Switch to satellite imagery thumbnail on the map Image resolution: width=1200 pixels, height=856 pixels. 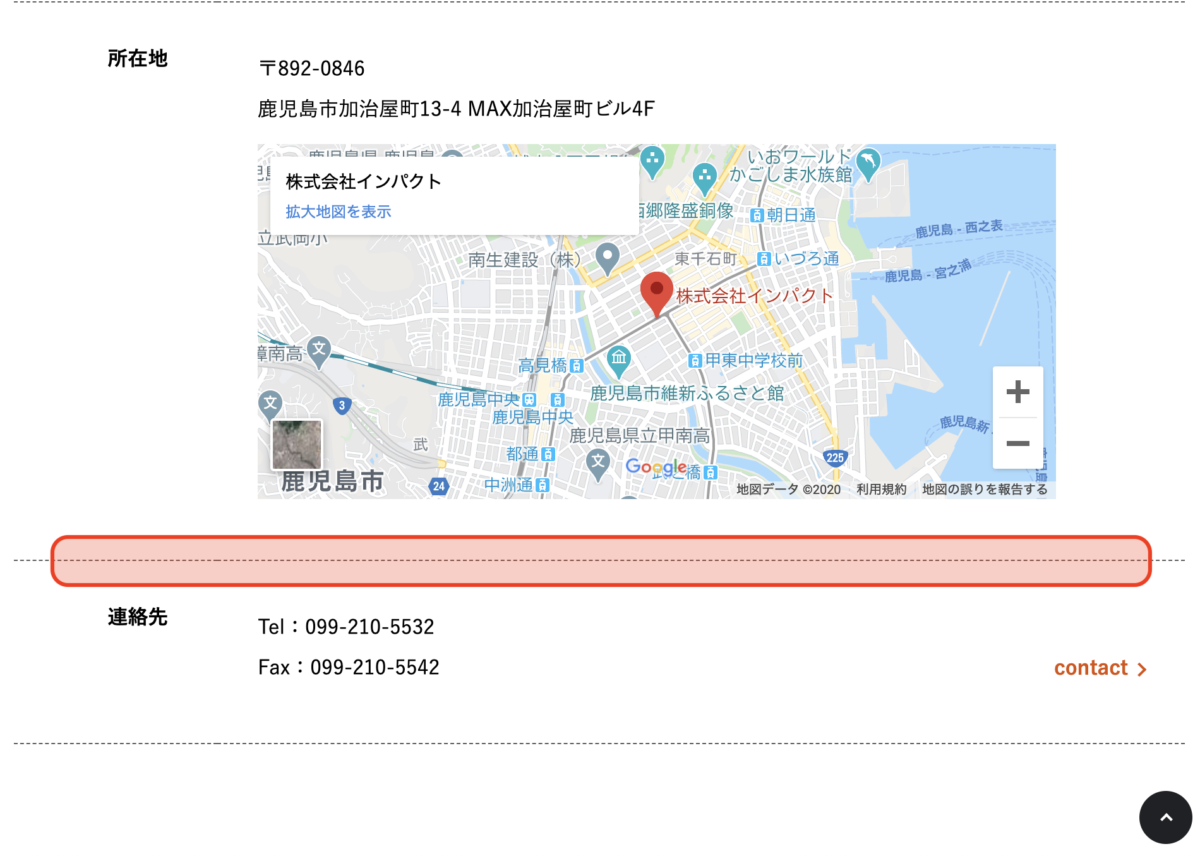297,444
